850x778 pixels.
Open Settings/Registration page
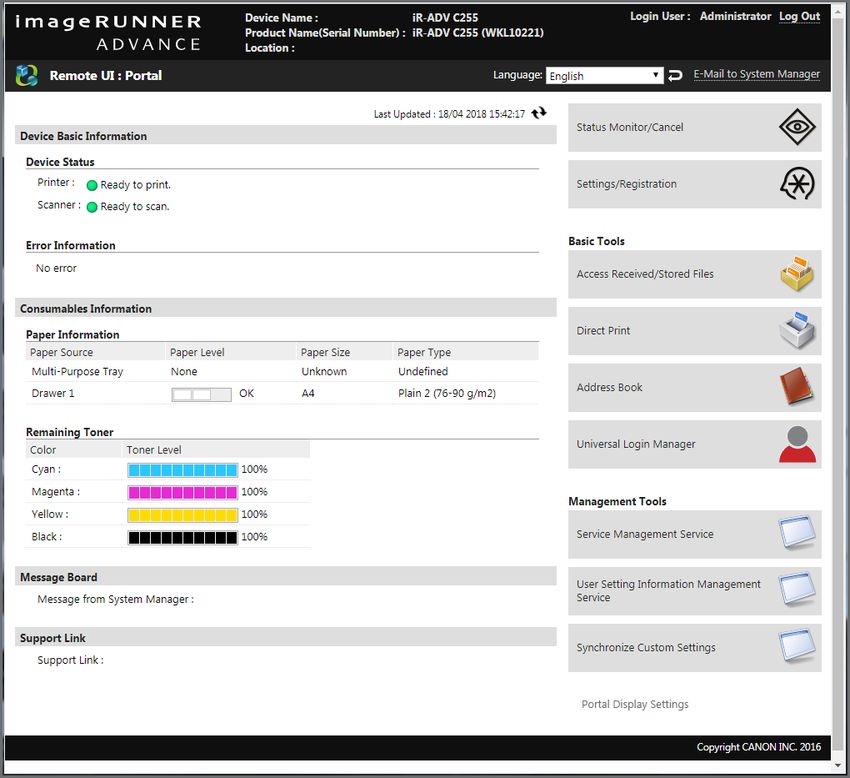(x=694, y=184)
